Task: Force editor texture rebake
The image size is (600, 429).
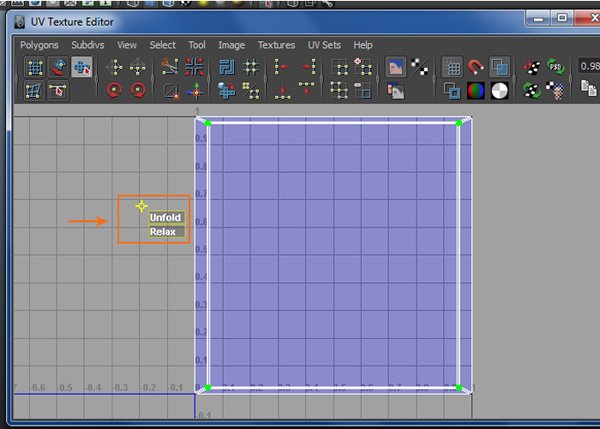Action: (x=532, y=91)
